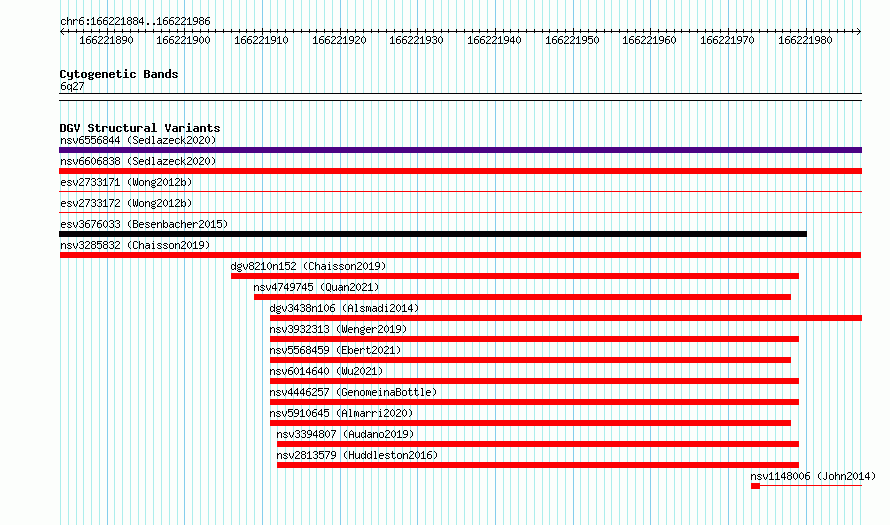Image resolution: width=890 pixels, height=525 pixels.
Task: Click the red nsv3285832 variant bar
Action: point(460,255)
